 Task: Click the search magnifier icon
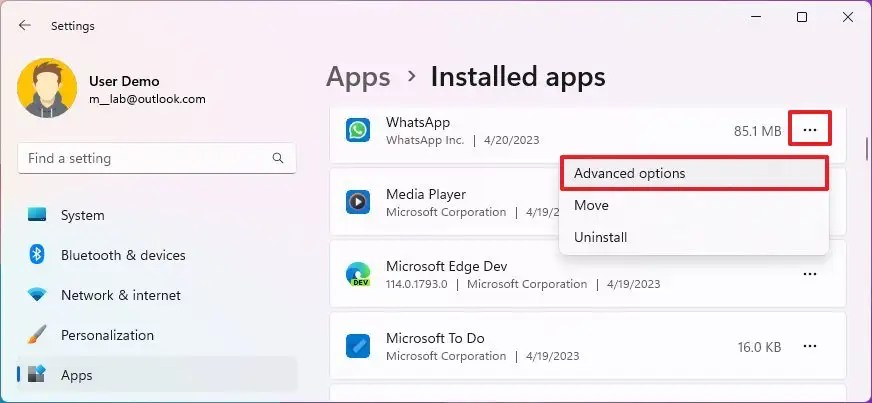(278, 158)
